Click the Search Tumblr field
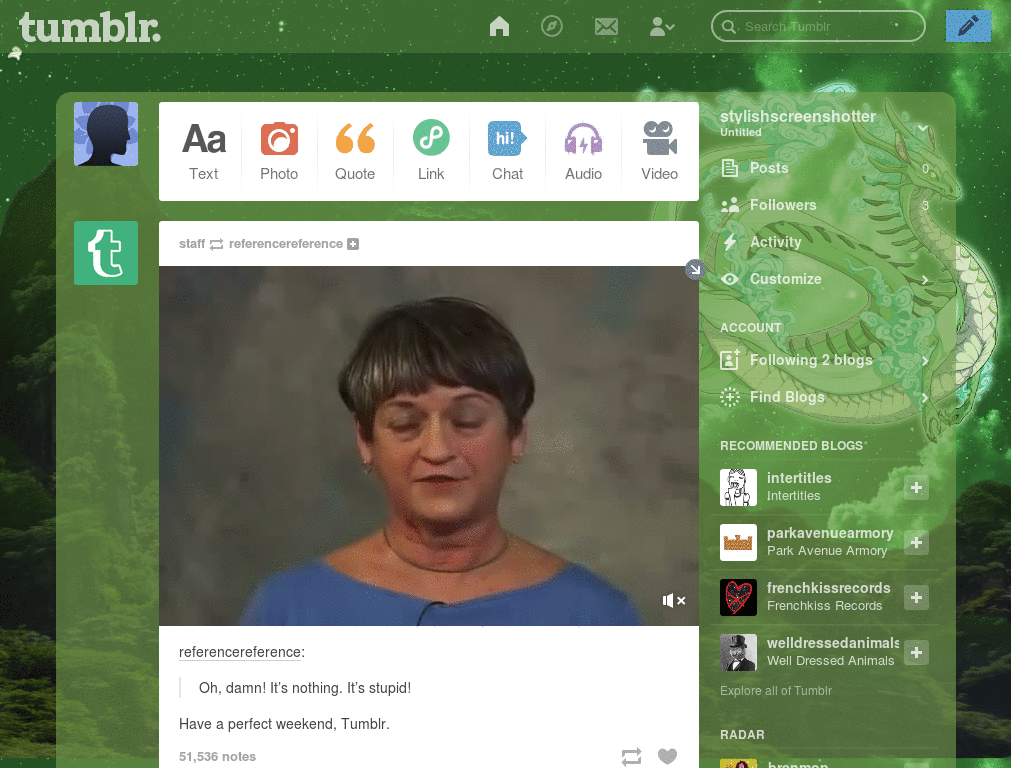This screenshot has height=768, width=1024. (x=818, y=26)
